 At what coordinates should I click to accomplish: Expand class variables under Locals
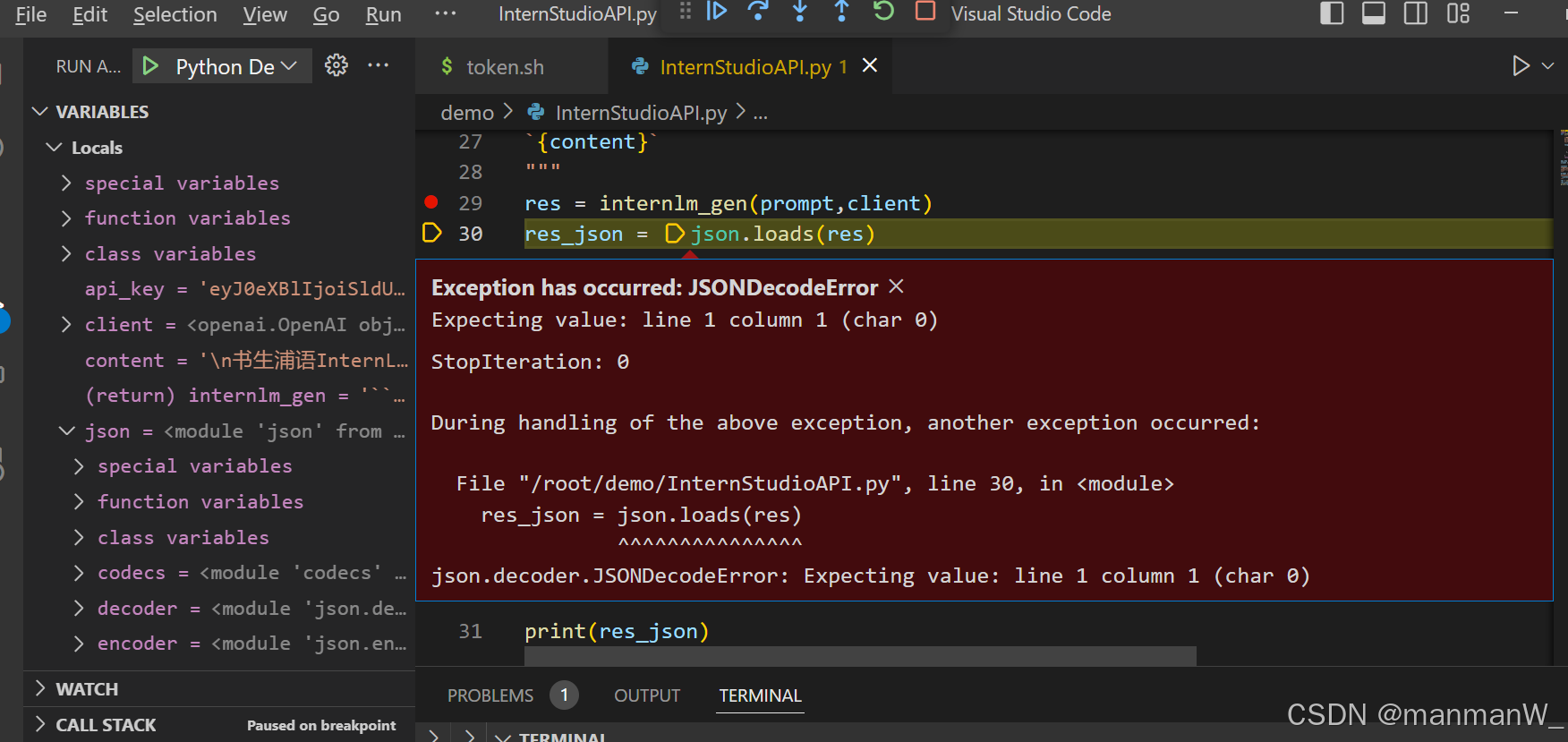66,253
